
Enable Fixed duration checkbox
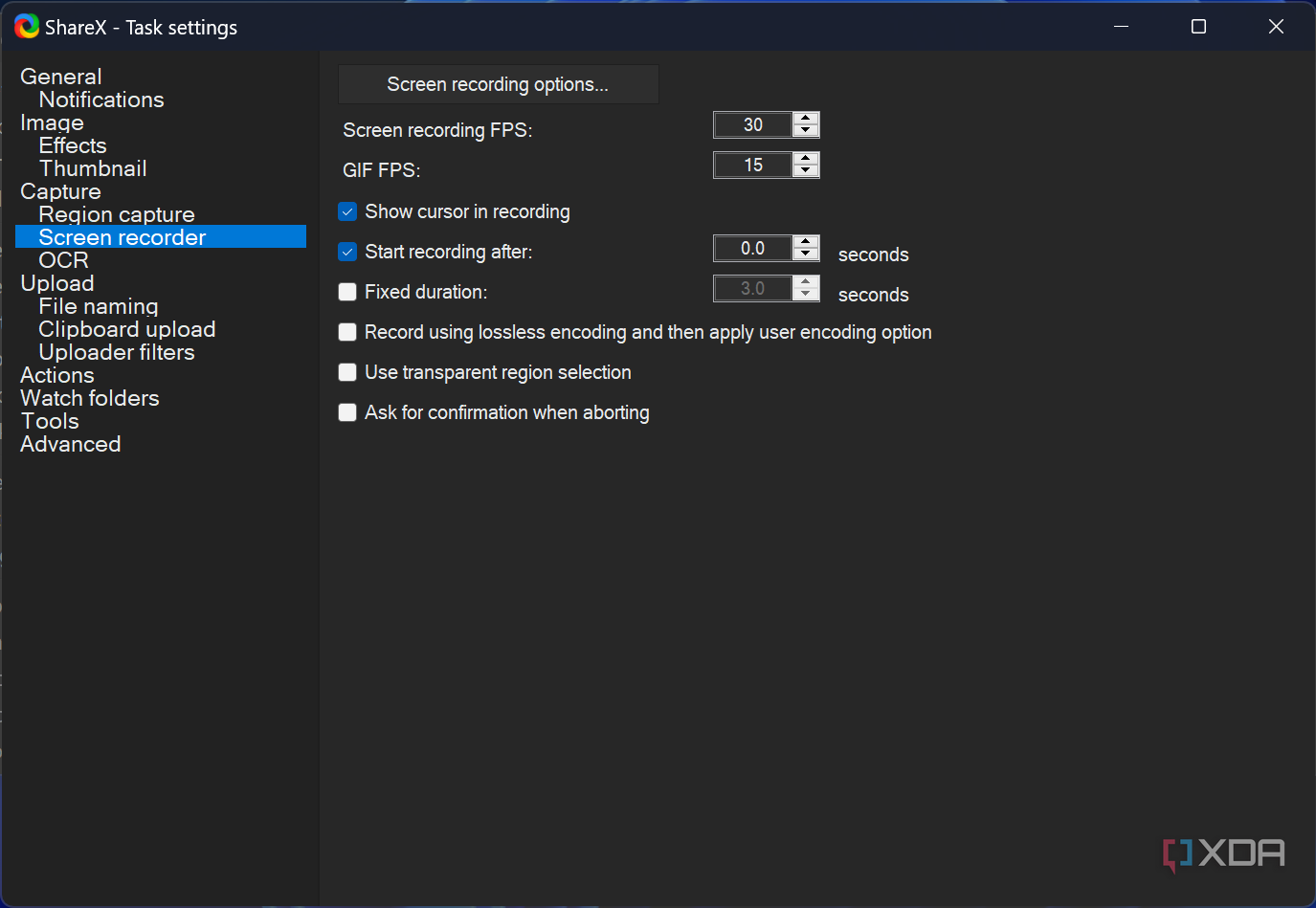coord(347,292)
